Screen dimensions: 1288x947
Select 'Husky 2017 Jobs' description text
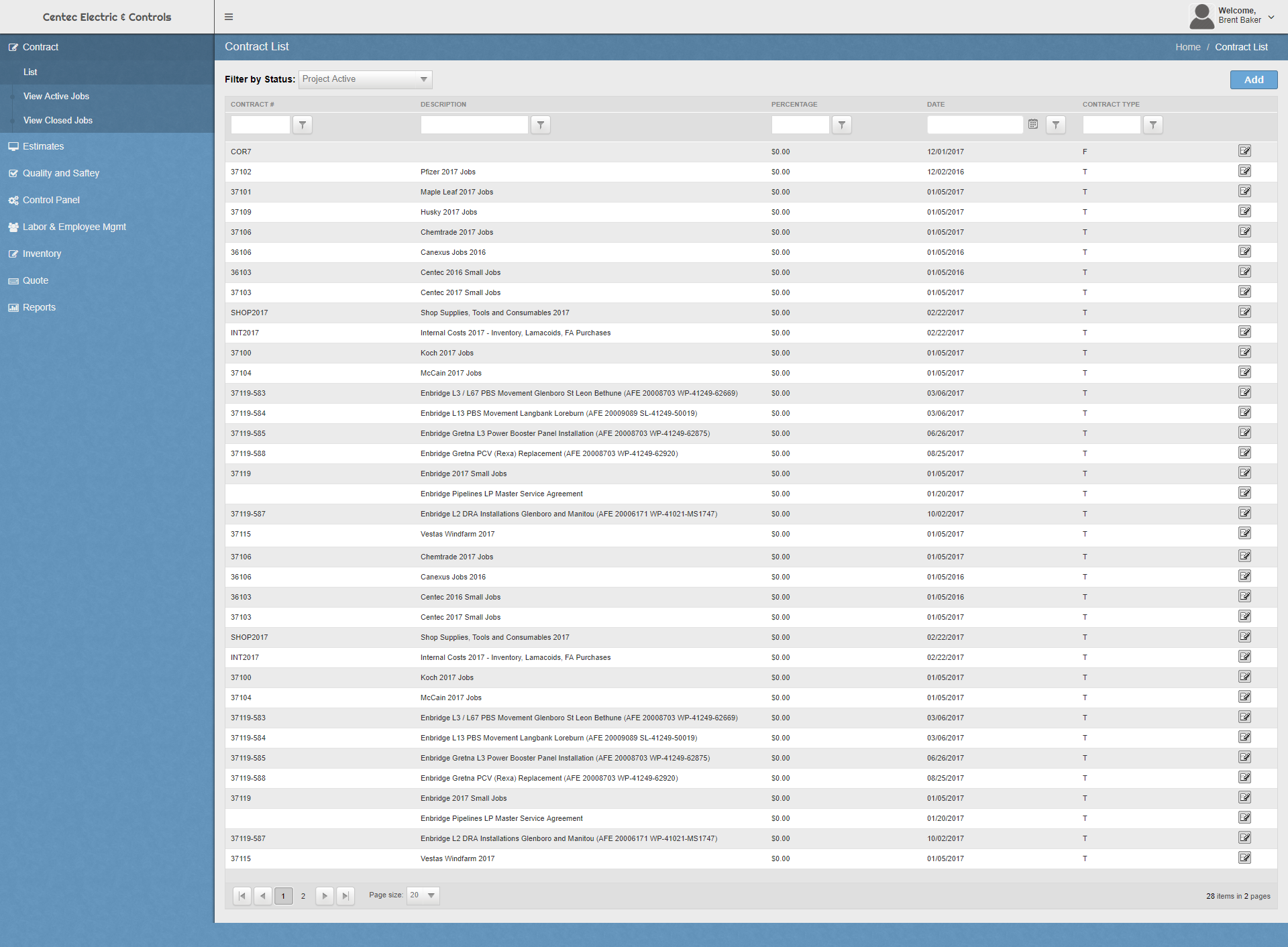449,212
